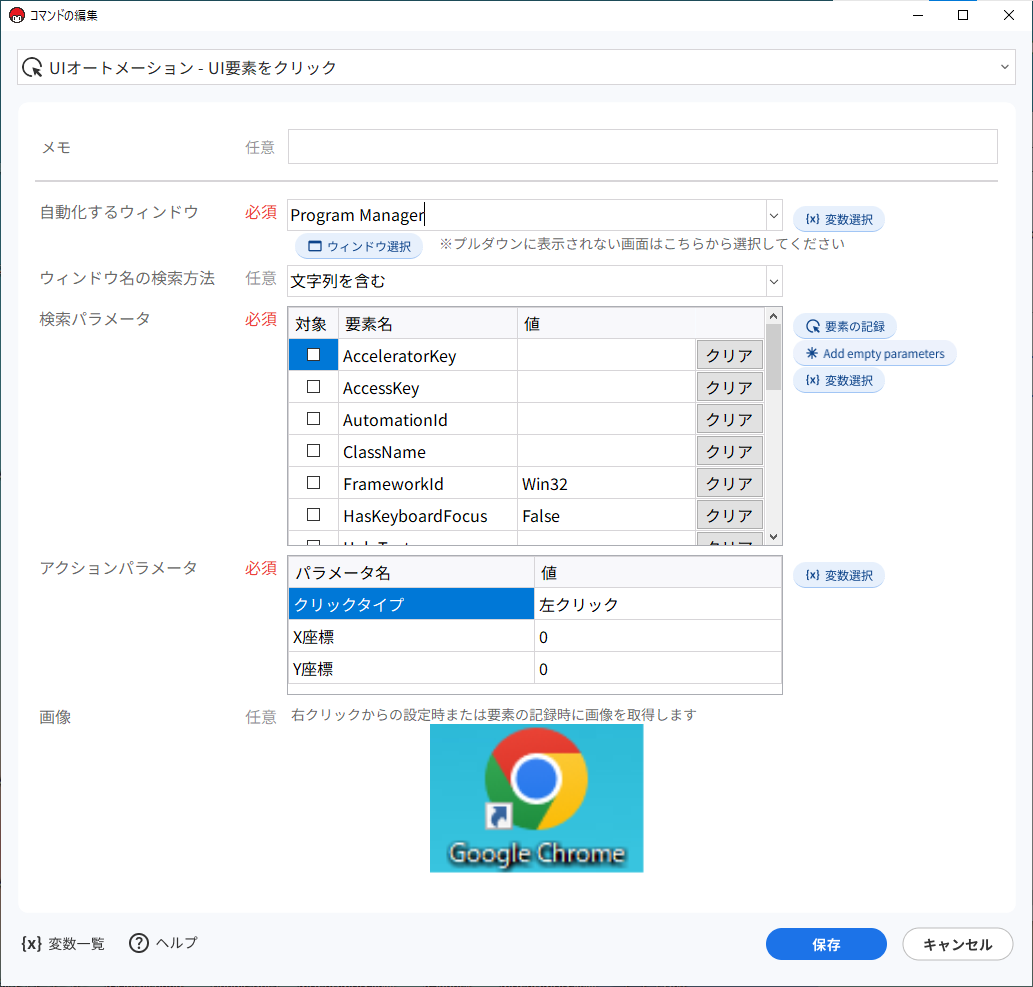Image resolution: width=1033 pixels, height=987 pixels.
Task: Click 変数選択 beside the window field
Action: [x=839, y=219]
